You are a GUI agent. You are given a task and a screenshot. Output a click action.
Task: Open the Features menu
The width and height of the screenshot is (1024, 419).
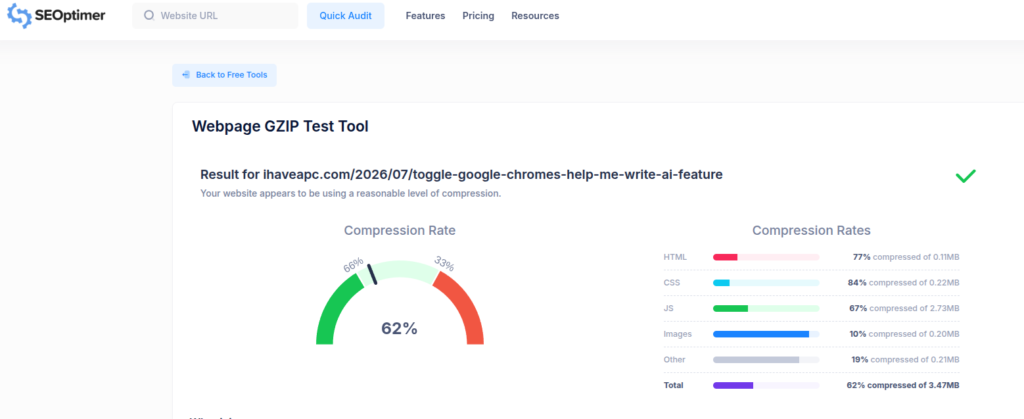[425, 16]
